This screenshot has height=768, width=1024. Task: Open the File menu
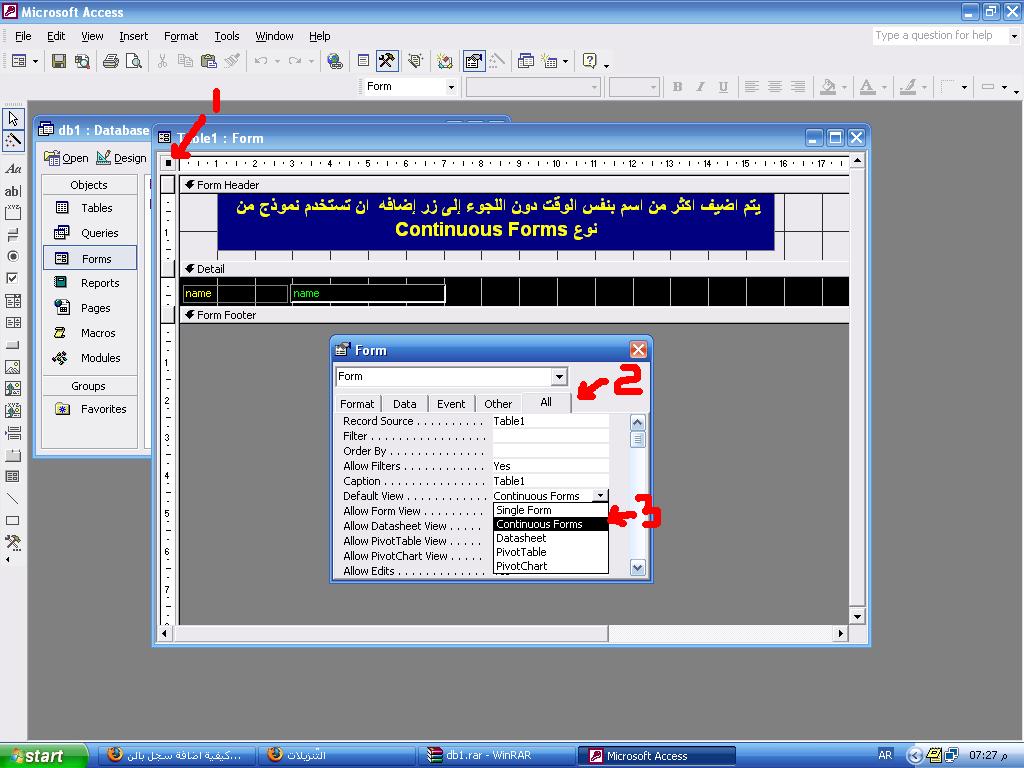pos(23,36)
